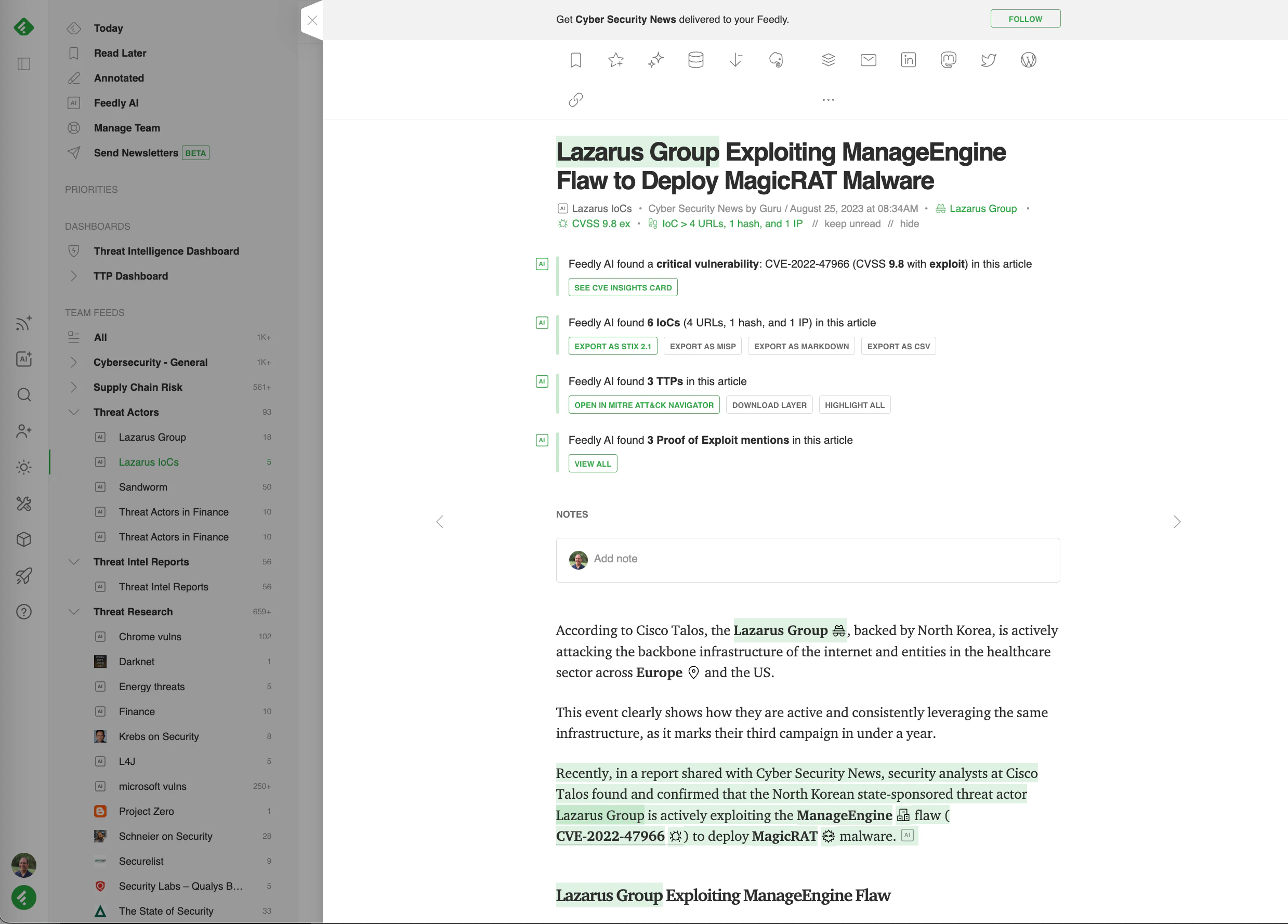Collapse the Threat Actors feed group

point(74,412)
